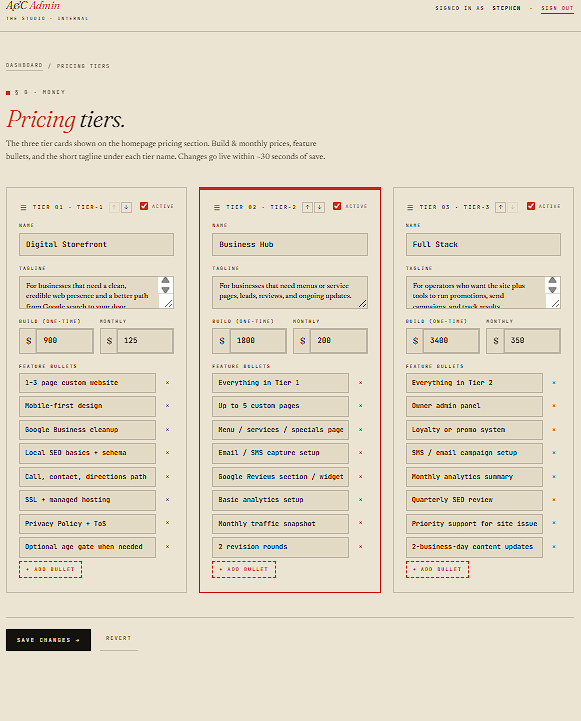Click the 1800 build price field
This screenshot has width=581, height=721.
[x=258, y=341]
